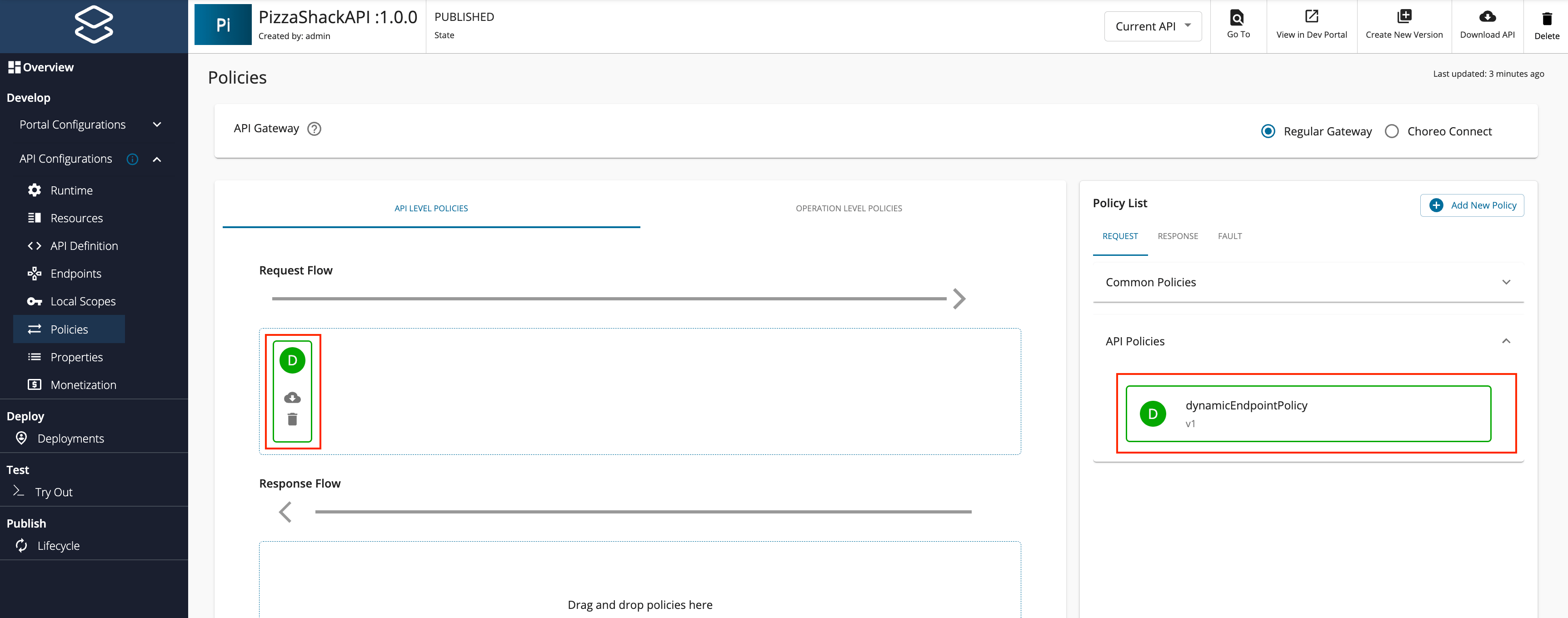The height and width of the screenshot is (618, 1568).
Task: Open the Response policies tab
Action: pyautogui.click(x=1177, y=236)
